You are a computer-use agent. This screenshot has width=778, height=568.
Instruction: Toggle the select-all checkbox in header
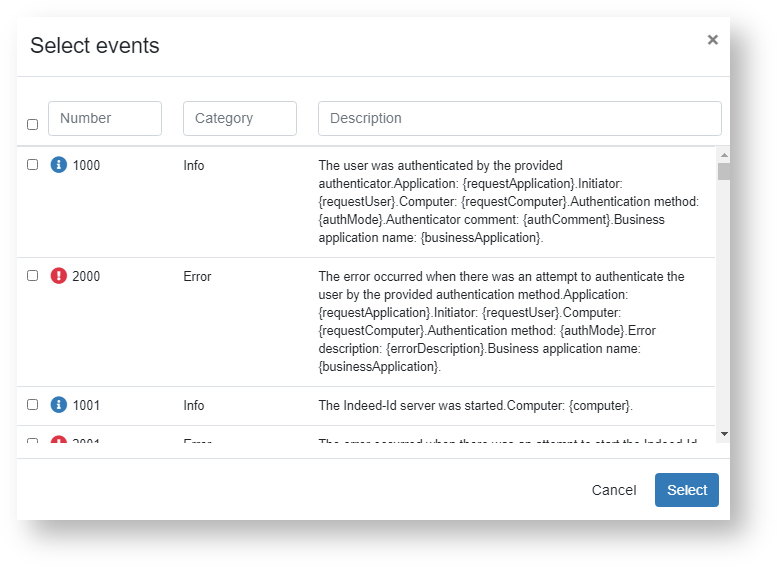pyautogui.click(x=32, y=125)
